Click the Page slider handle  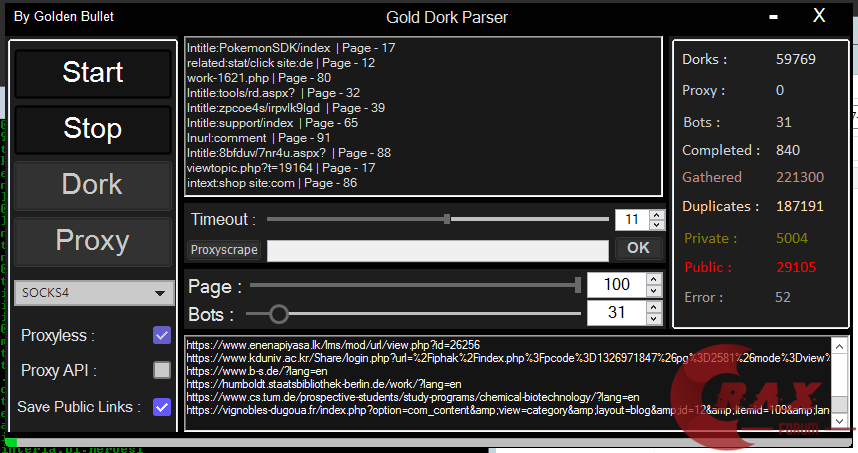click(578, 286)
